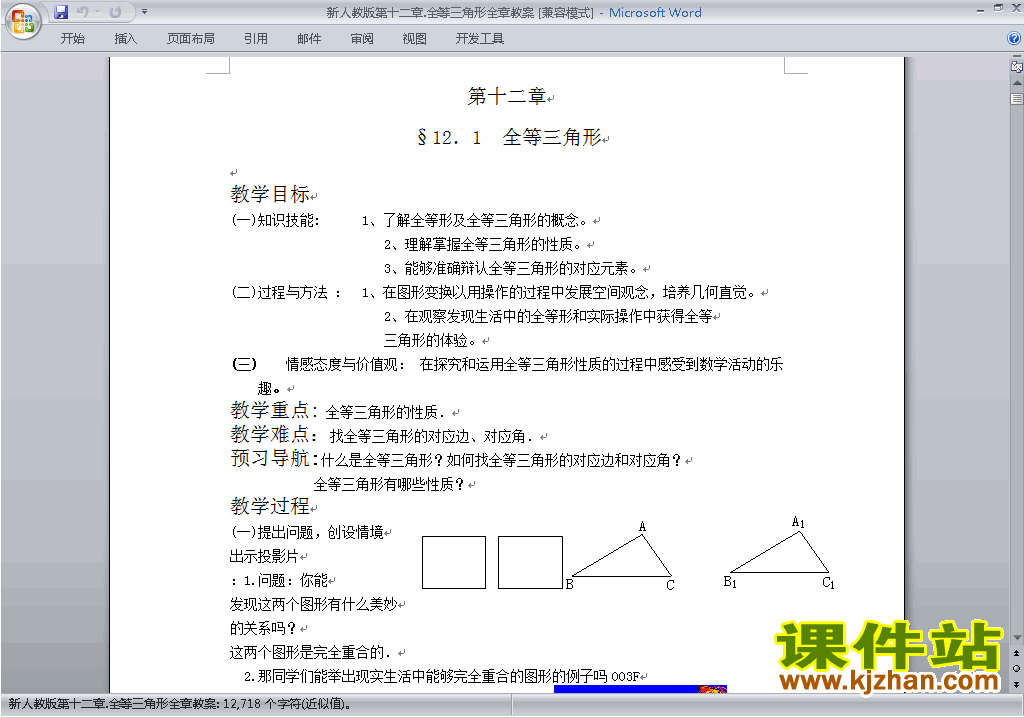The width and height of the screenshot is (1024, 718).
Task: Select triangle ABC drawing
Action: click(x=620, y=557)
